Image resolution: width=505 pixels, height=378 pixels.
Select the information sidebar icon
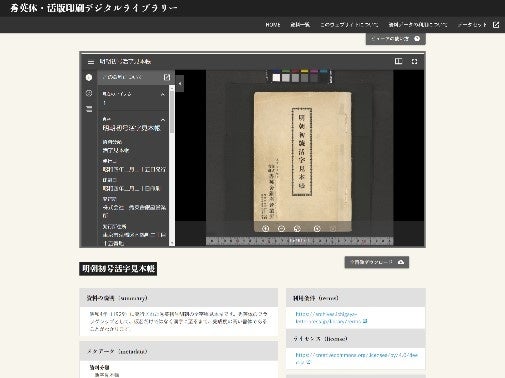click(89, 77)
